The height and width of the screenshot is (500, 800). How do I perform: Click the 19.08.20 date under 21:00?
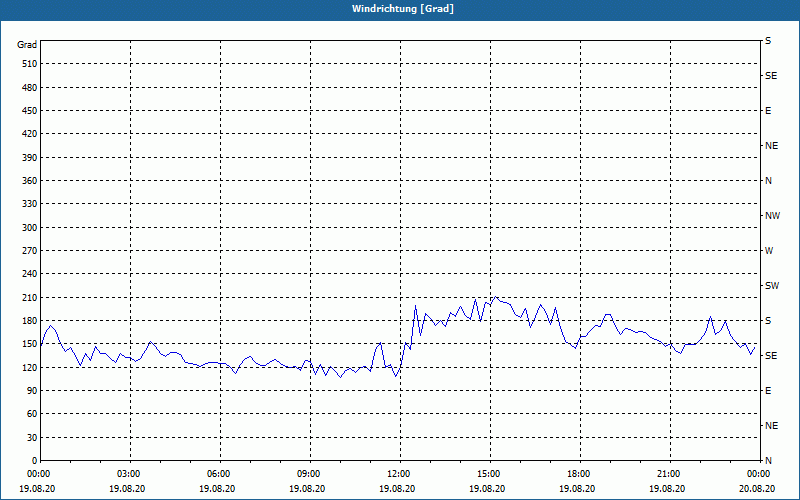(667, 488)
